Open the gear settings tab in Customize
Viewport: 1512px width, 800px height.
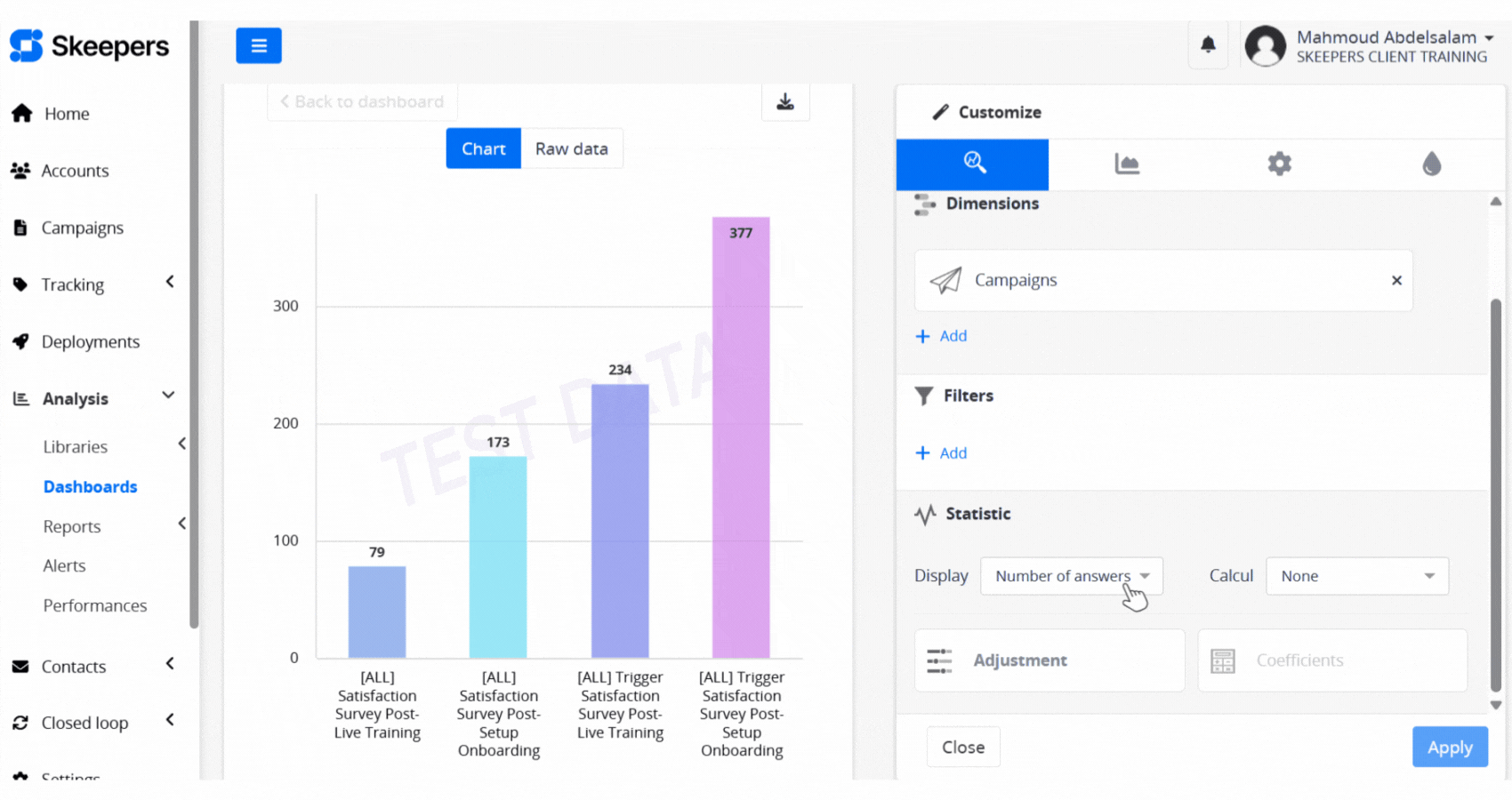[x=1278, y=164]
